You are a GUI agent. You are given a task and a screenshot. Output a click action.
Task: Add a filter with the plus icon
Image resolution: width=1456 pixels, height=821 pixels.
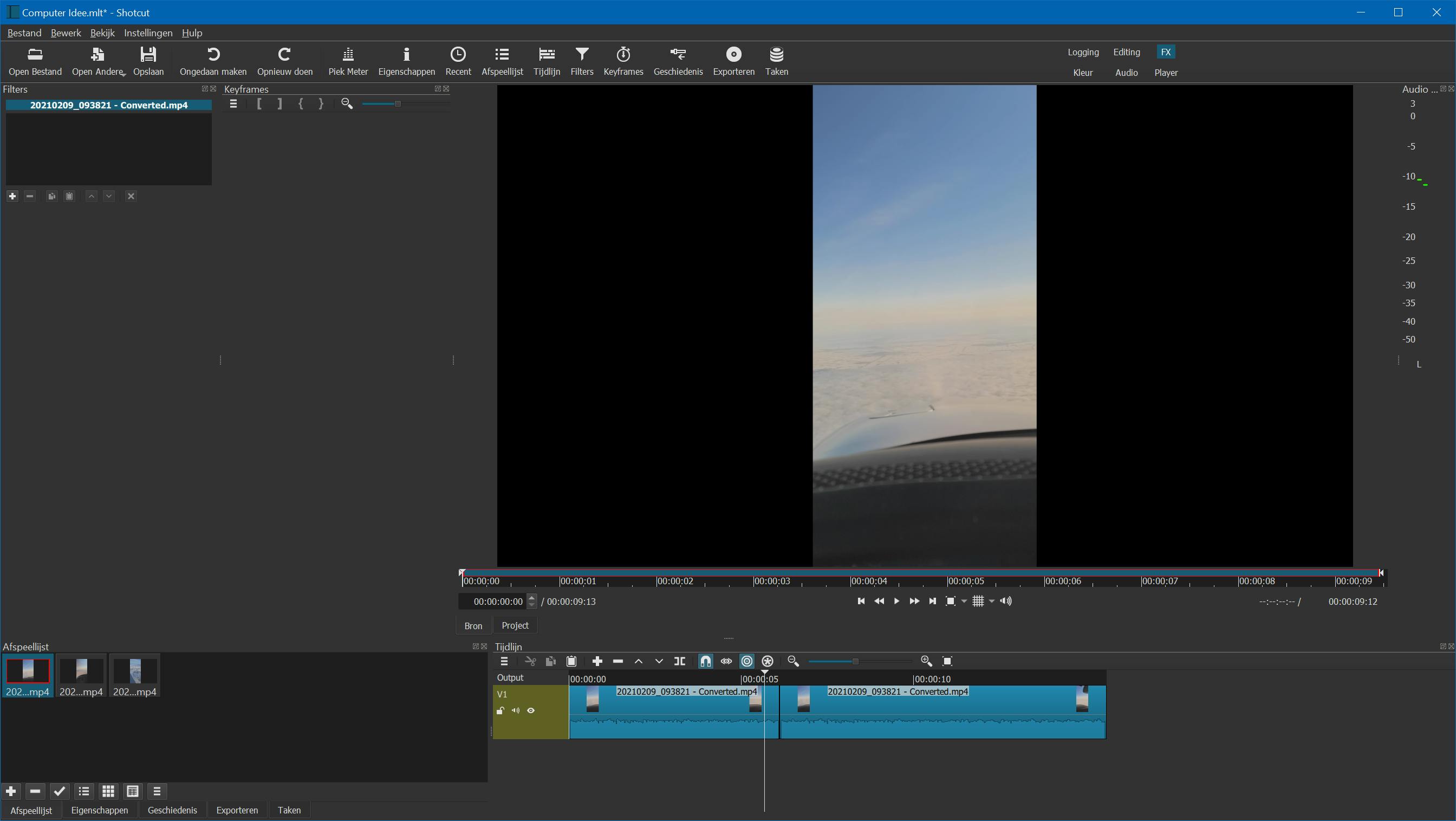click(12, 196)
